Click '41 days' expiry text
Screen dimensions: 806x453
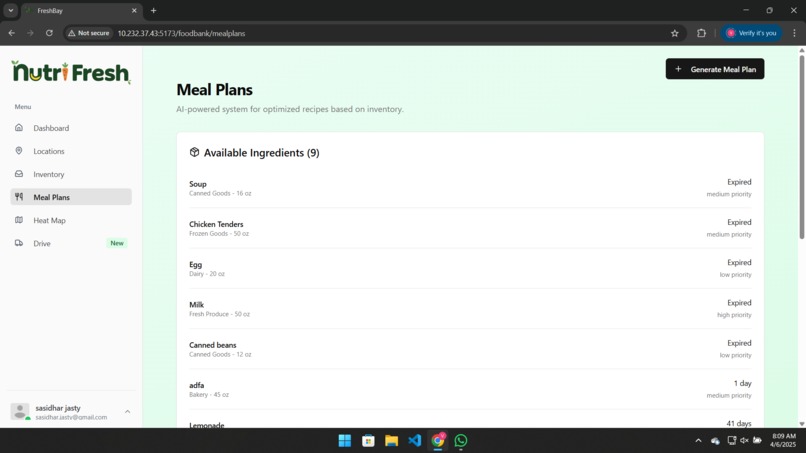pos(739,423)
